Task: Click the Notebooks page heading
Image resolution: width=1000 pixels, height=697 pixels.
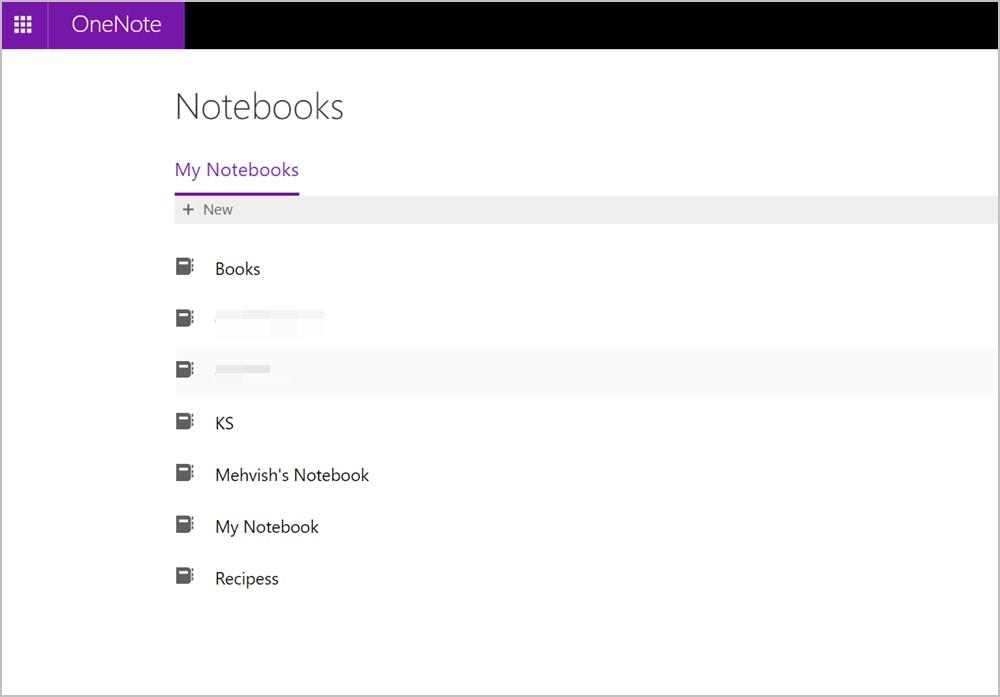Action: tap(259, 106)
